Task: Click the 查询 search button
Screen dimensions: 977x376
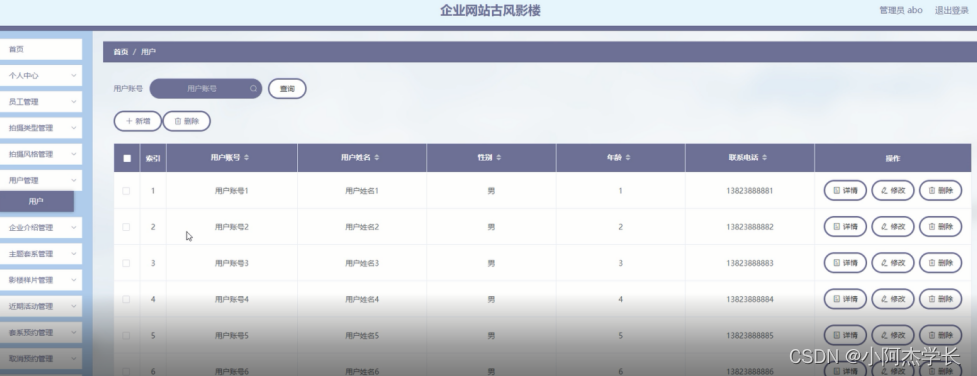Action: pos(287,89)
